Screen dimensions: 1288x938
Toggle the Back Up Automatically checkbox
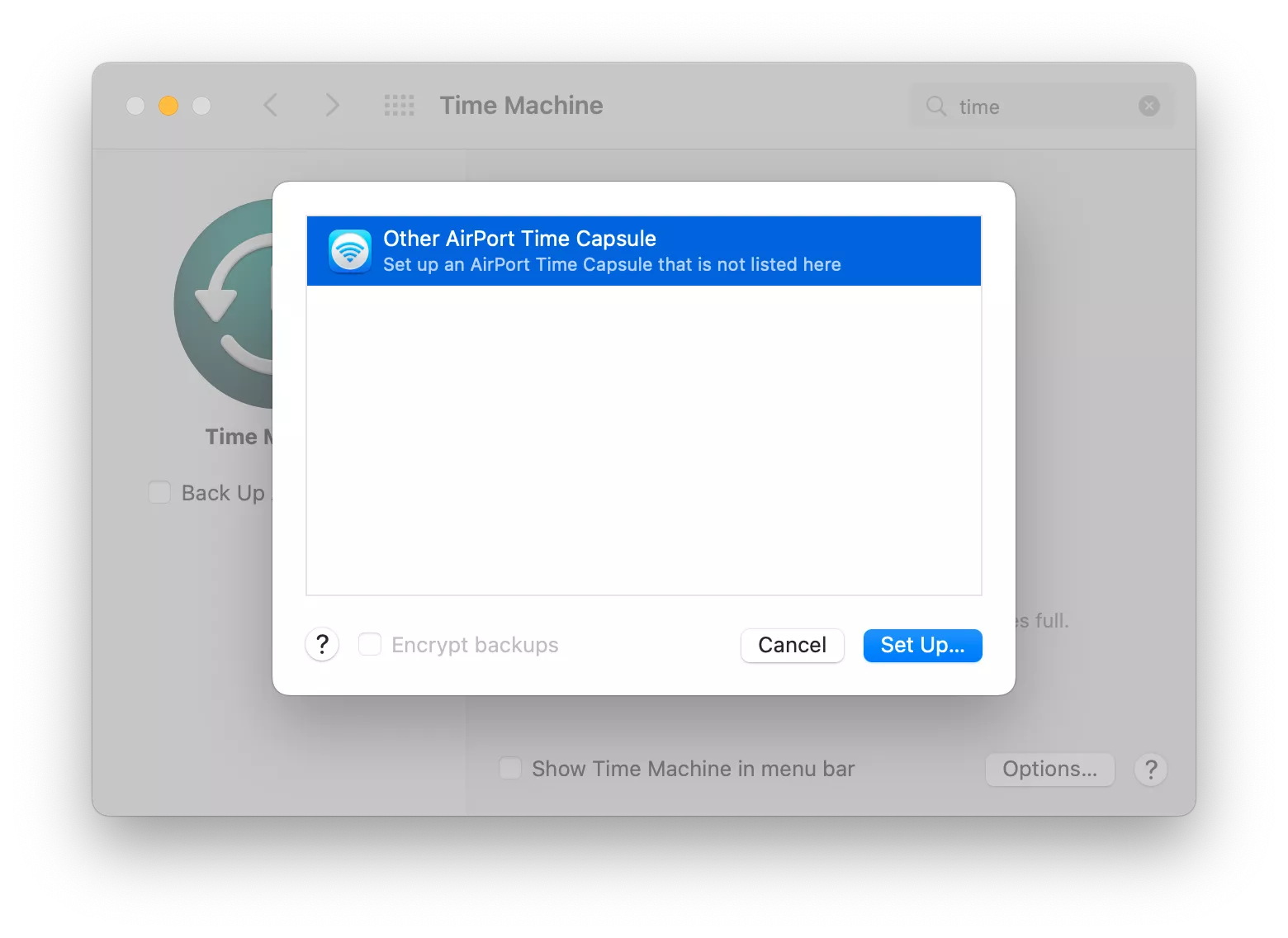[159, 492]
